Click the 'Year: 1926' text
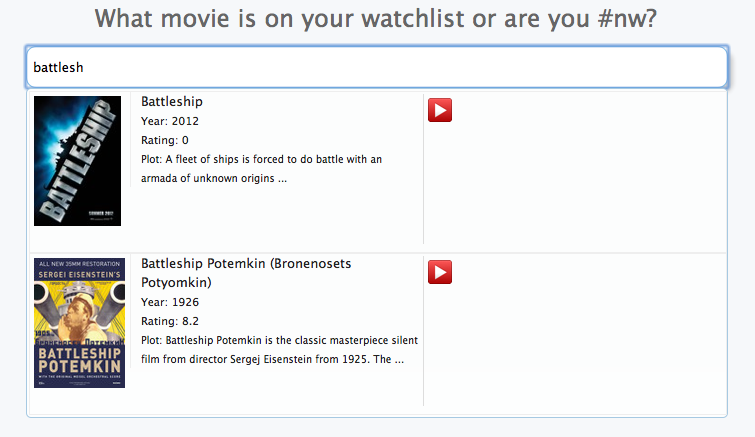755x437 pixels. (x=170, y=302)
